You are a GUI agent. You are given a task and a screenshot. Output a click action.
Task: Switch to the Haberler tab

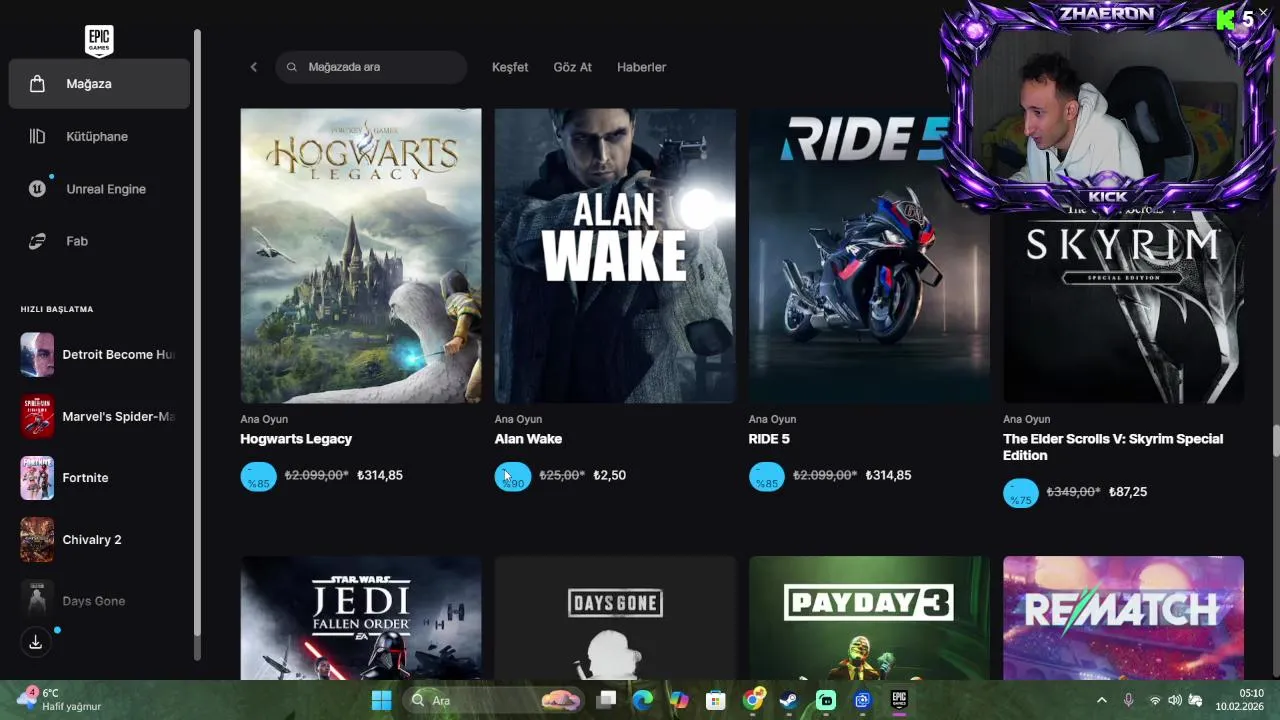[x=641, y=67]
